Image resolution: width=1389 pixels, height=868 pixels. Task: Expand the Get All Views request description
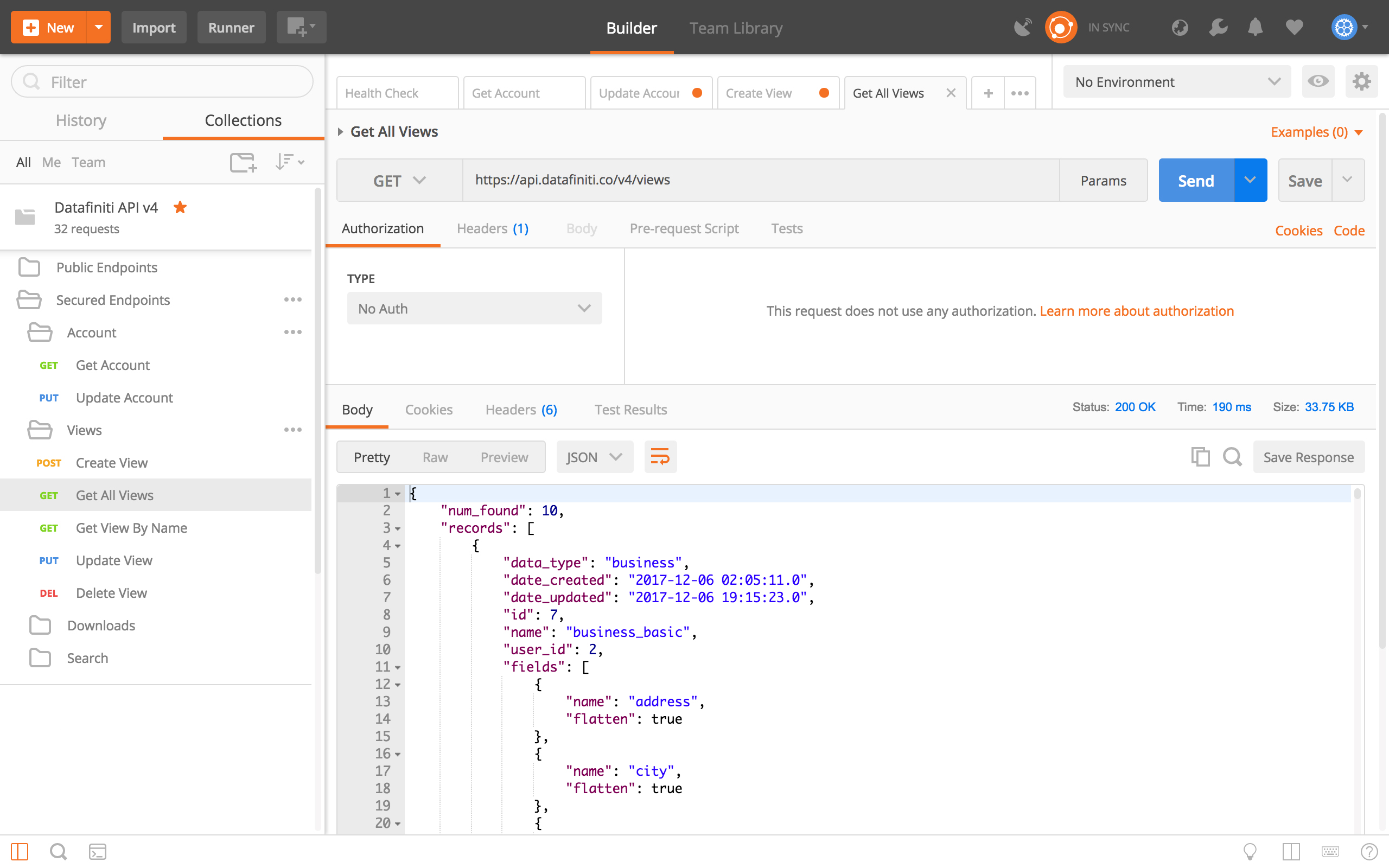click(340, 132)
